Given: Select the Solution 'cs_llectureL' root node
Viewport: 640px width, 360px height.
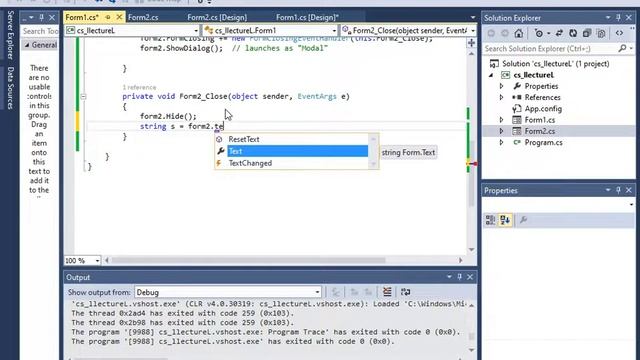Looking at the screenshot, I should click(556, 64).
